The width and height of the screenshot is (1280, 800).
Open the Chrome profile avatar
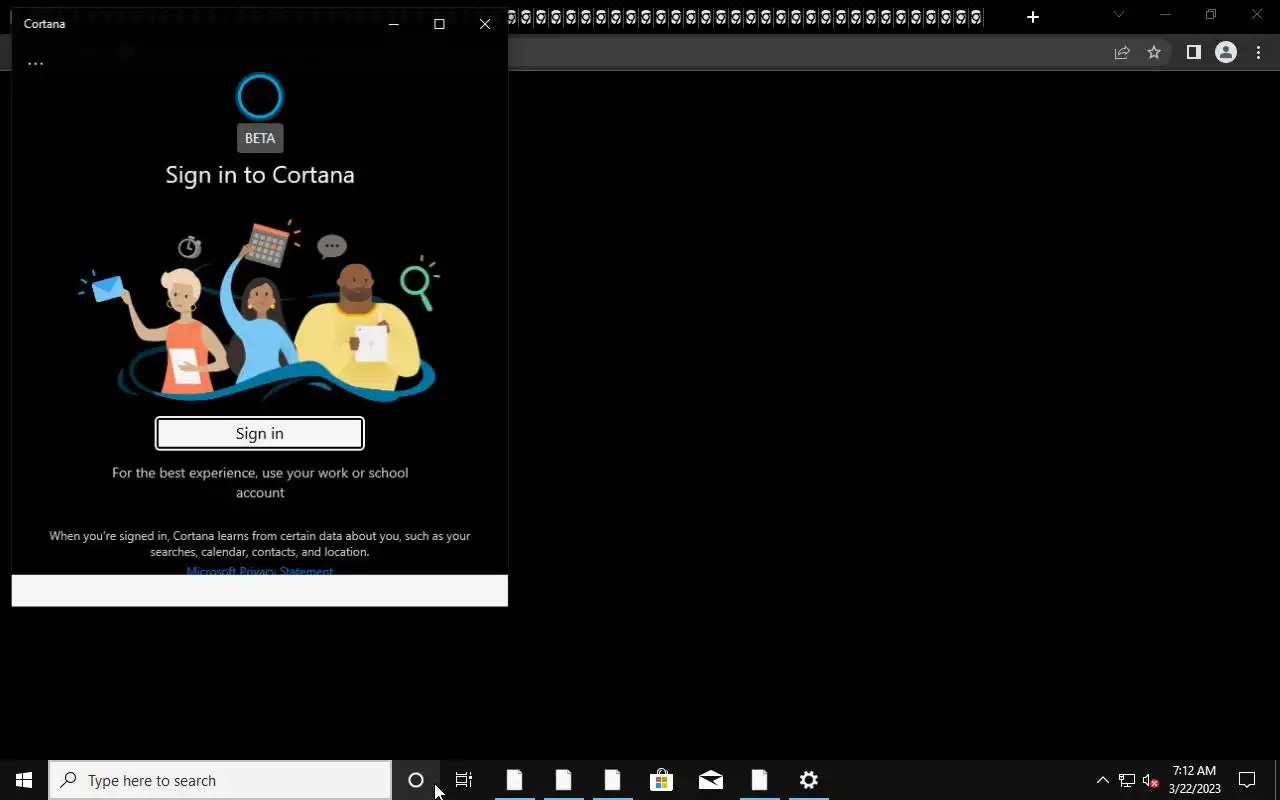click(1226, 53)
